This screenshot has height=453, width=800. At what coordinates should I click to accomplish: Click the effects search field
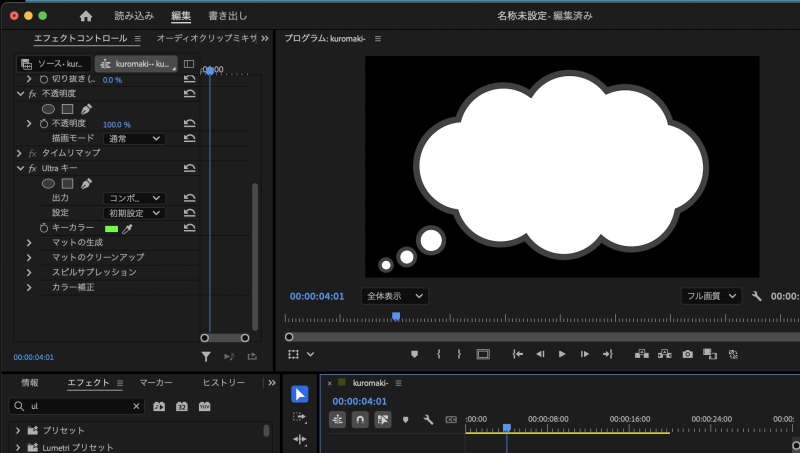click(x=75, y=407)
